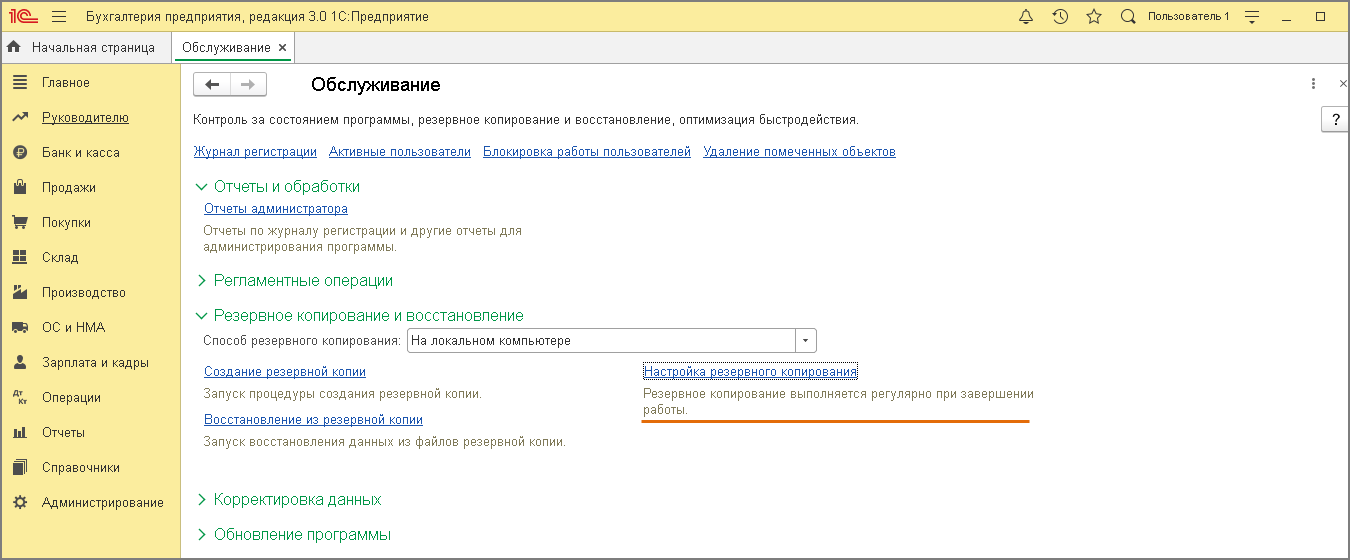This screenshot has width=1350, height=560.
Task: Go to the home icon start page
Action: pos(14,47)
